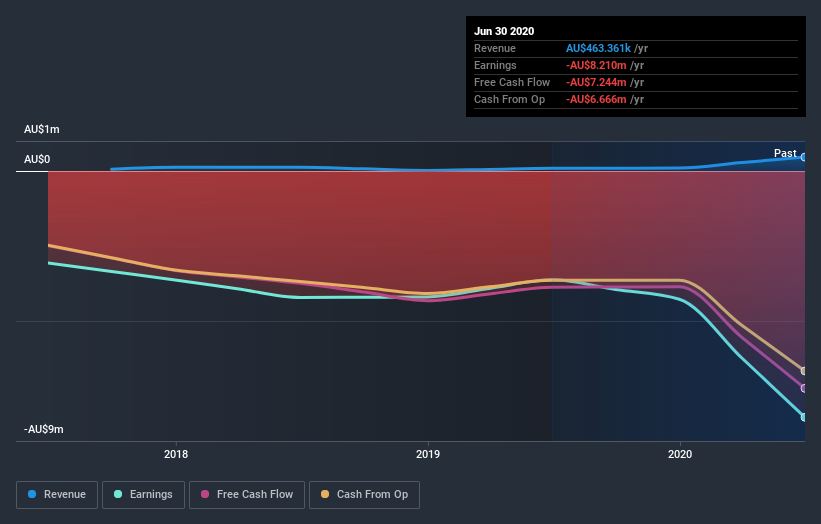Click the 2020 x-axis label

coord(680,454)
